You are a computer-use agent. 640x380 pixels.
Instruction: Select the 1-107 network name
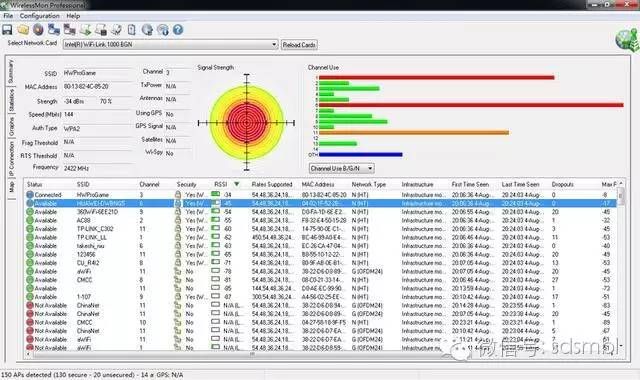pos(84,297)
